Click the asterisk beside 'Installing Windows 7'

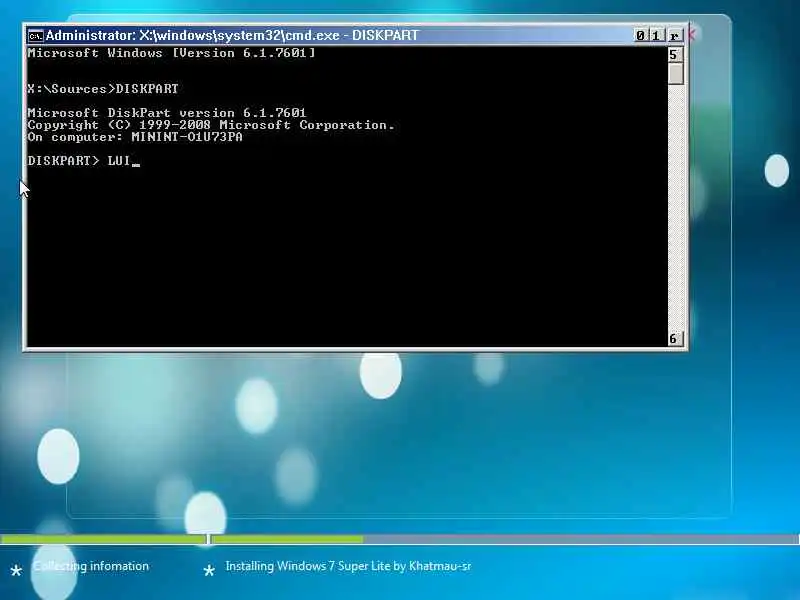click(209, 570)
